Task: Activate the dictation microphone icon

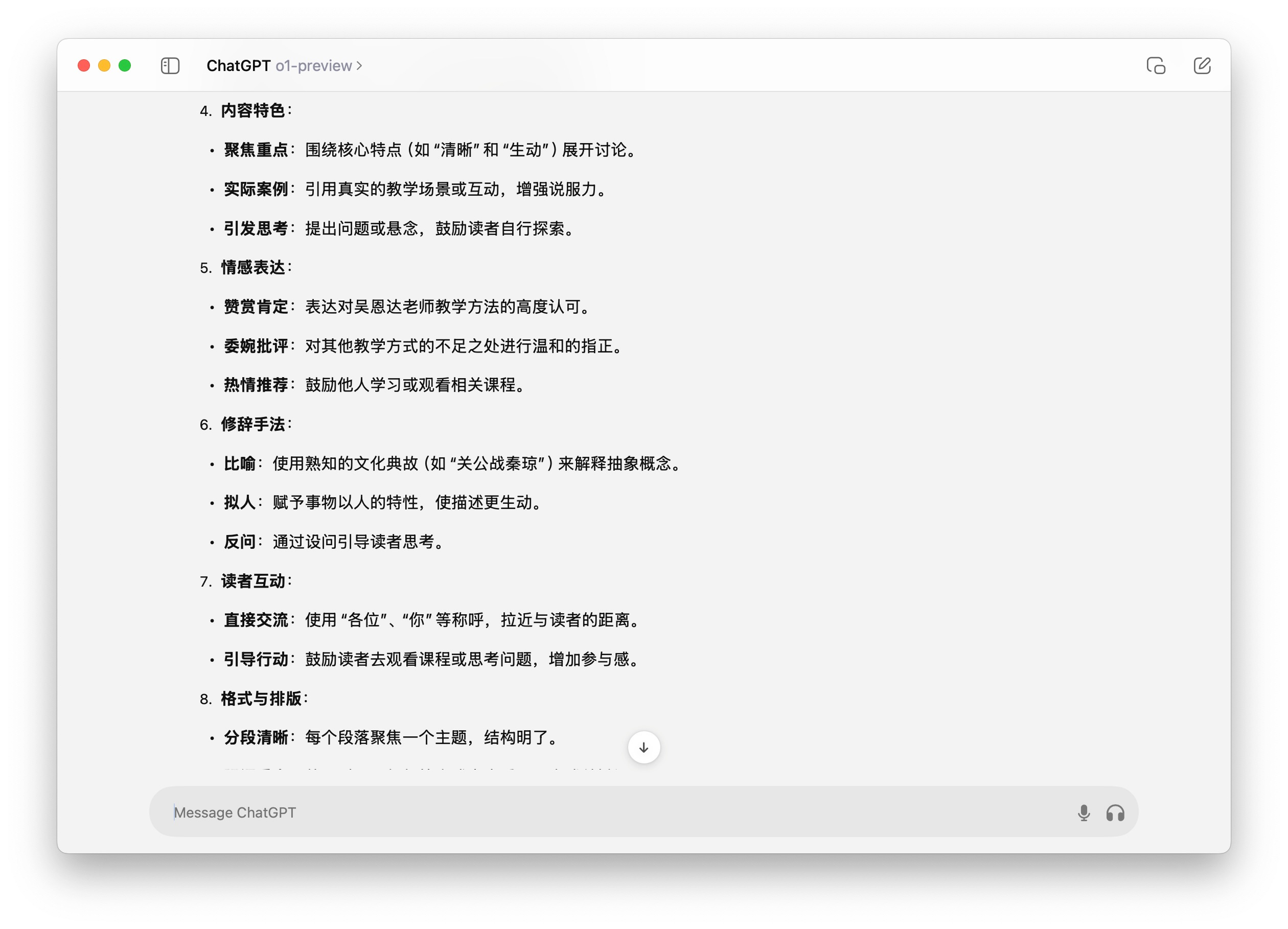Action: tap(1084, 812)
